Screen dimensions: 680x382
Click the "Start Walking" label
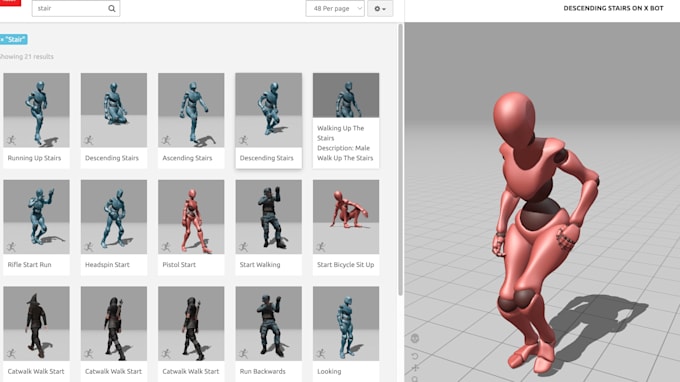(x=260, y=264)
